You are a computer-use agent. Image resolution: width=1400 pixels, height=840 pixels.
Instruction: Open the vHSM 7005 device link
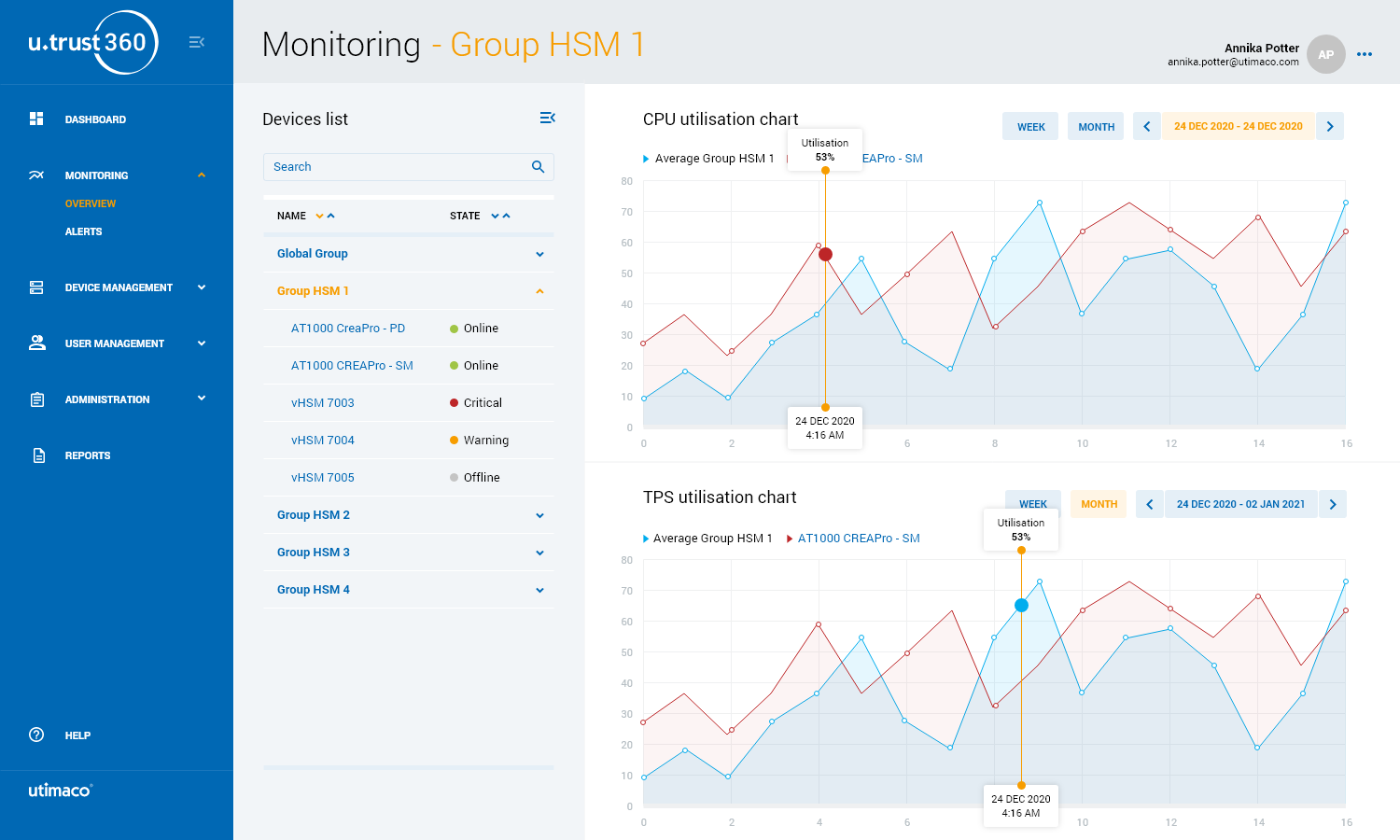323,478
